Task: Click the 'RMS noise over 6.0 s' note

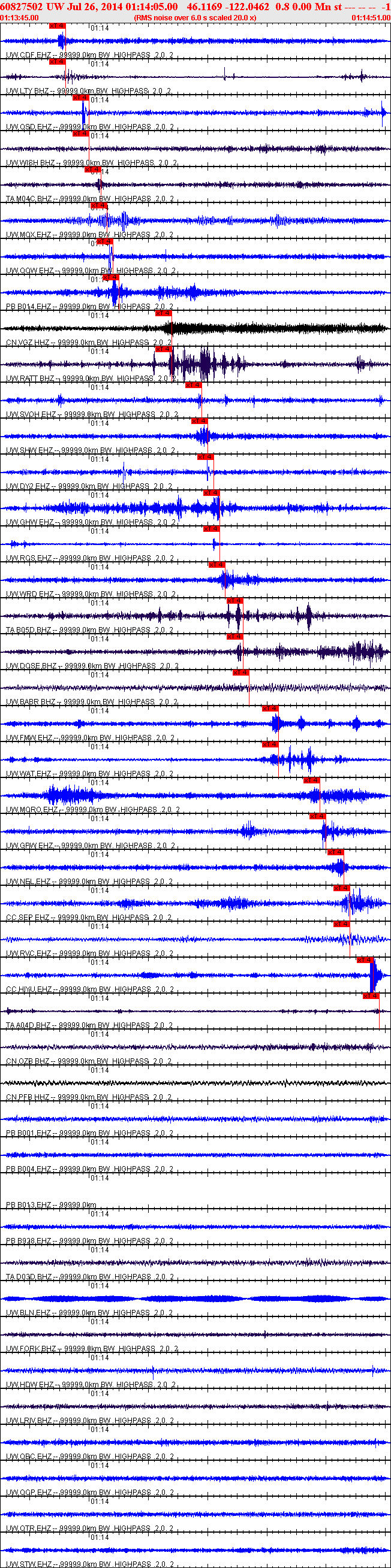Action: (x=195, y=17)
